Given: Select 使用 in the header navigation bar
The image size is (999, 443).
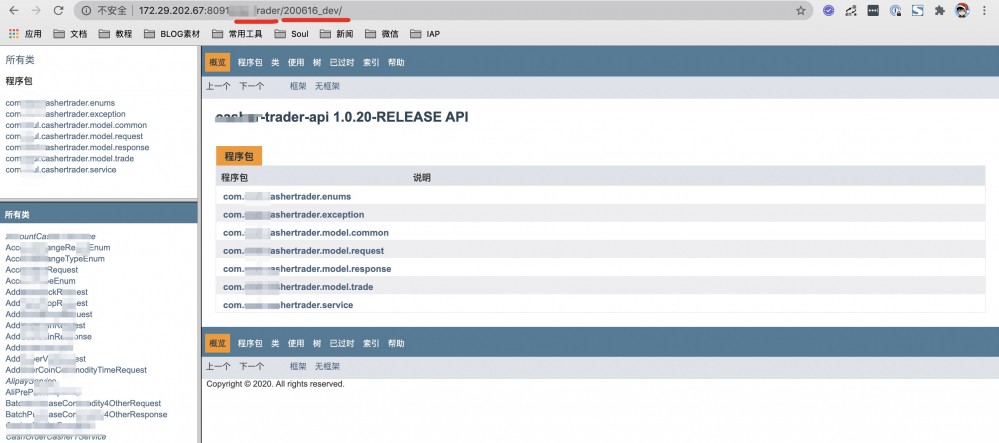Looking at the screenshot, I should point(296,62).
